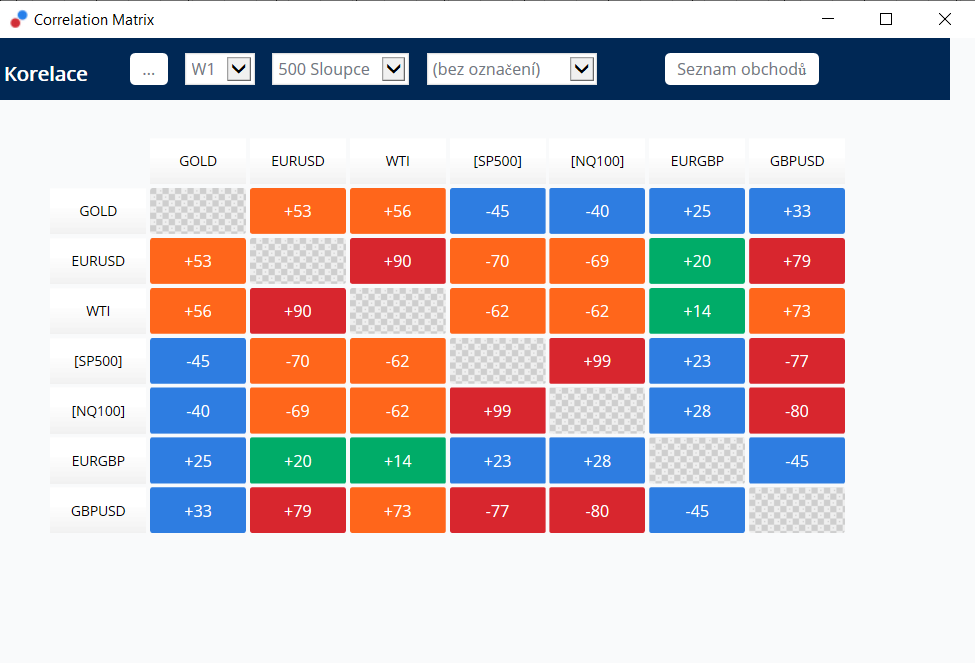Open the W1 timeframe dropdown
Image resolution: width=975 pixels, height=663 pixels.
point(219,69)
